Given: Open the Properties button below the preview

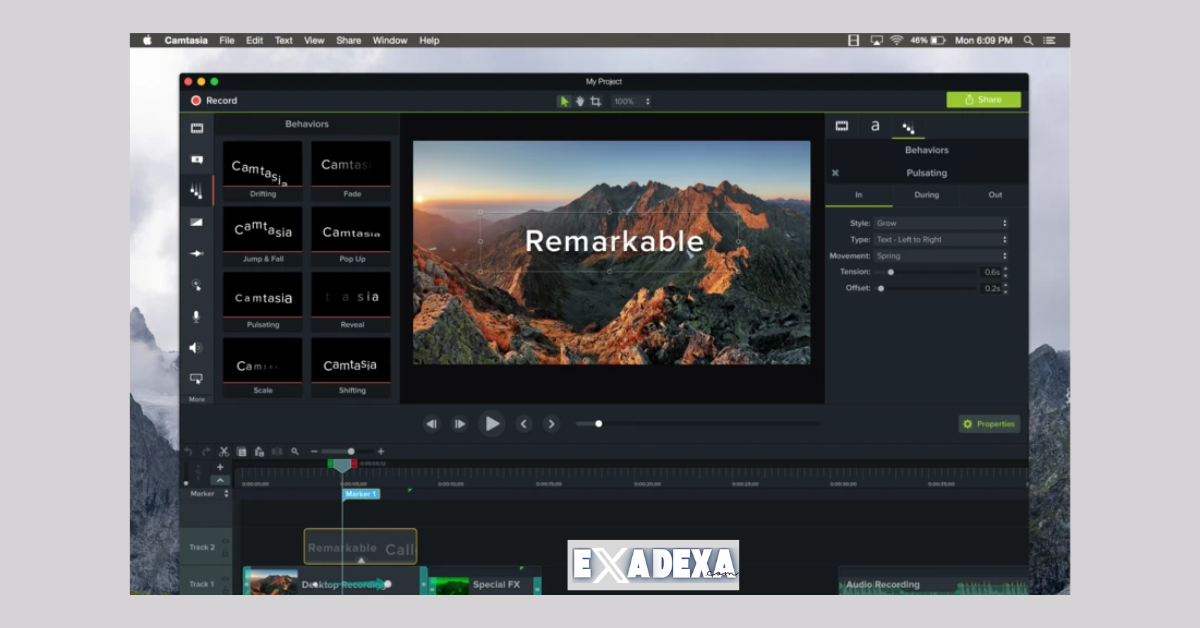Looking at the screenshot, I should (x=988, y=423).
